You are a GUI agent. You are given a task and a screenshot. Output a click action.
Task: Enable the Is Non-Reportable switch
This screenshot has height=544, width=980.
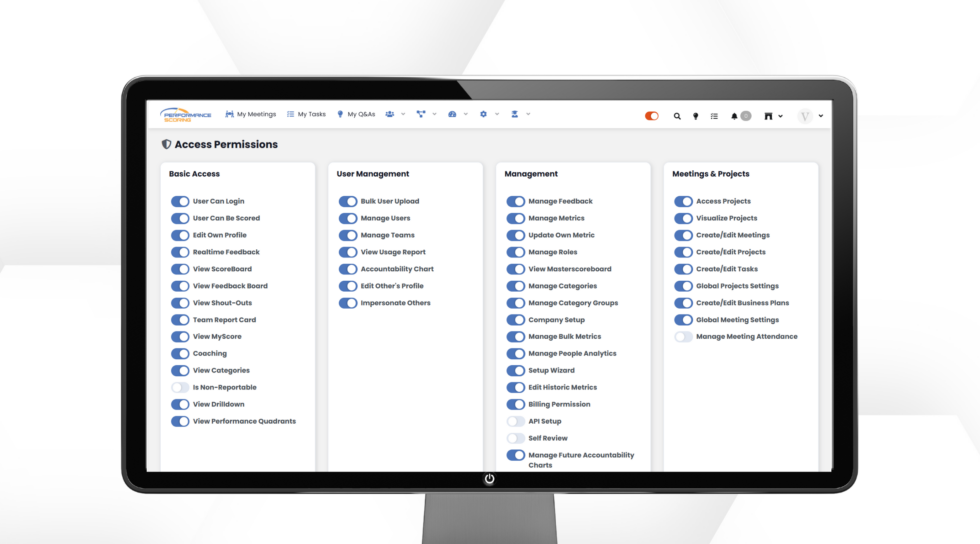pyautogui.click(x=180, y=388)
